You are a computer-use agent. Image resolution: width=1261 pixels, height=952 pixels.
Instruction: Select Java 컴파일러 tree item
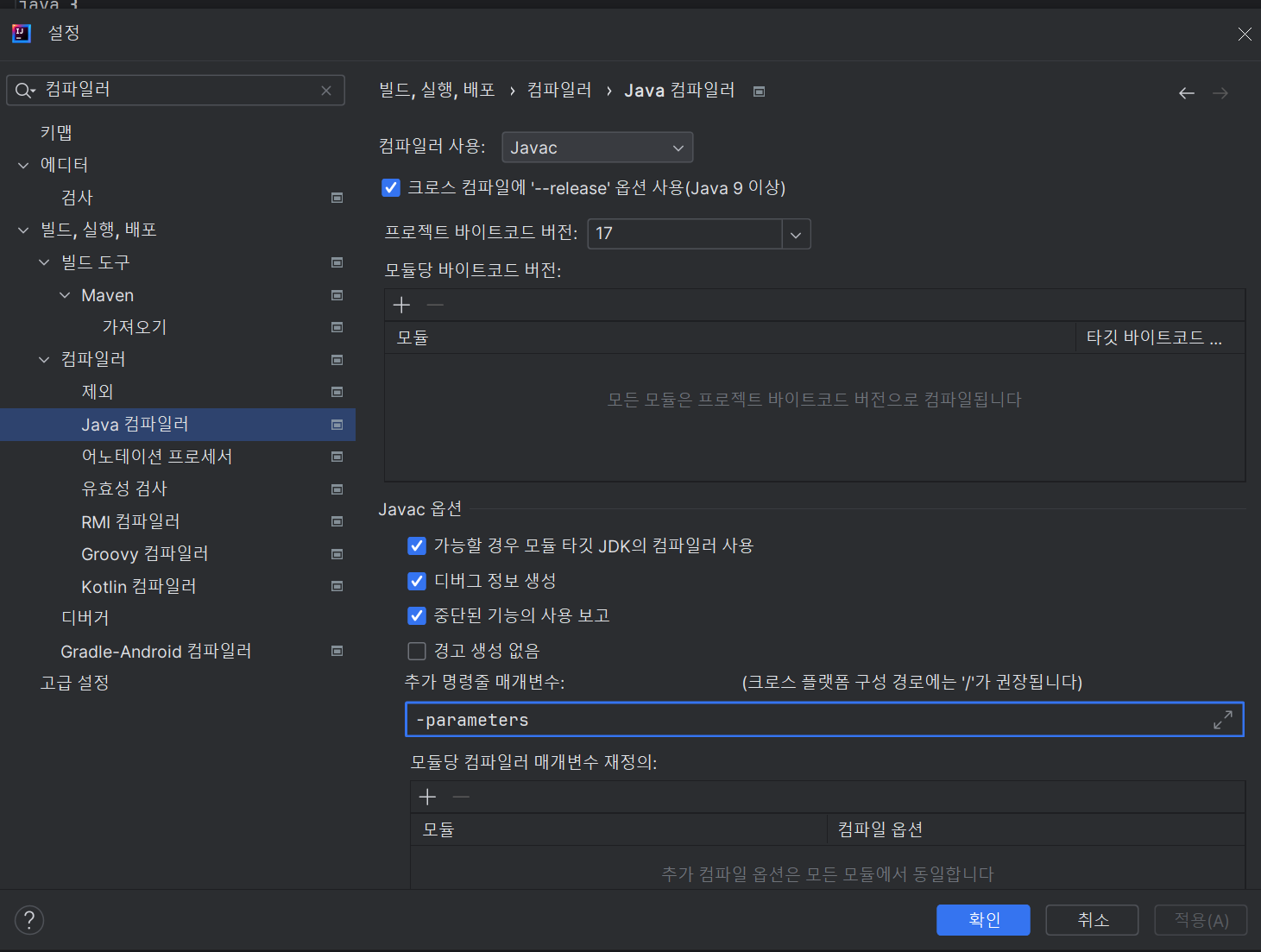pyautogui.click(x=178, y=425)
